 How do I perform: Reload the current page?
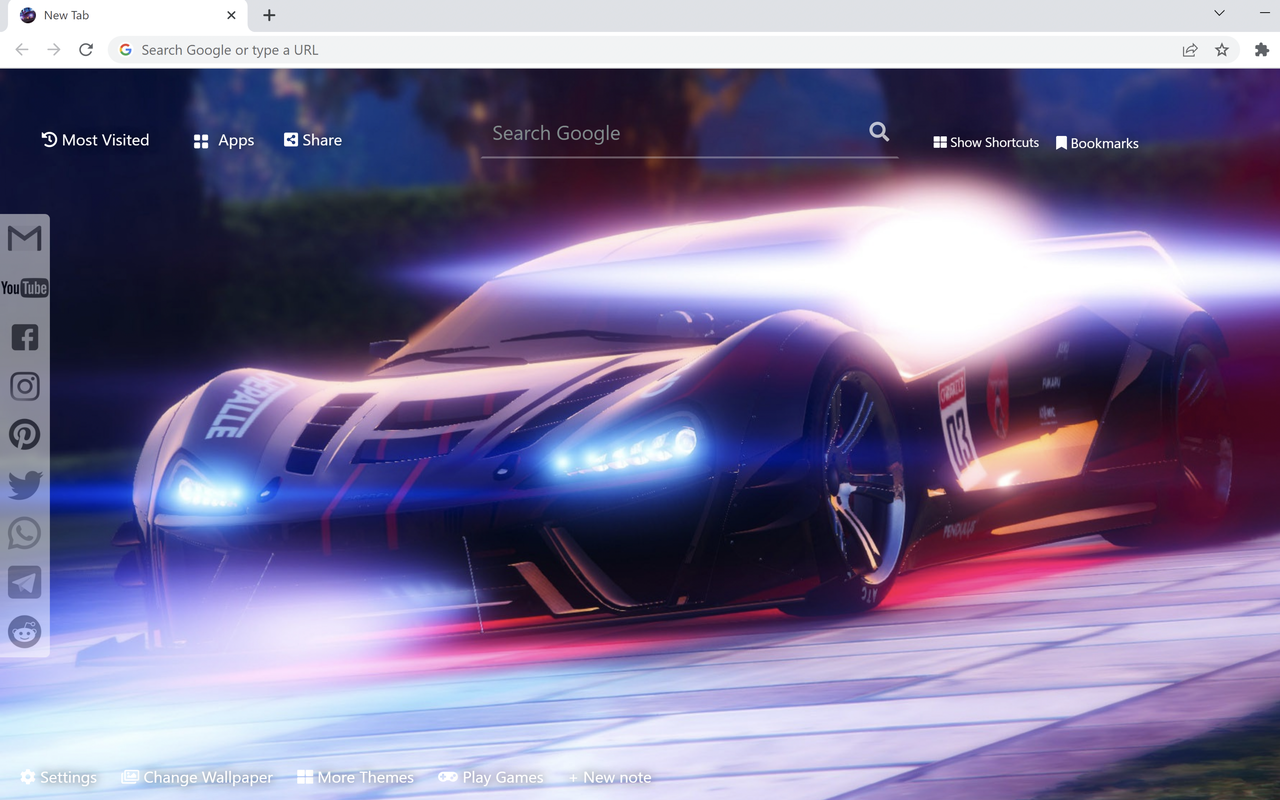tap(86, 50)
